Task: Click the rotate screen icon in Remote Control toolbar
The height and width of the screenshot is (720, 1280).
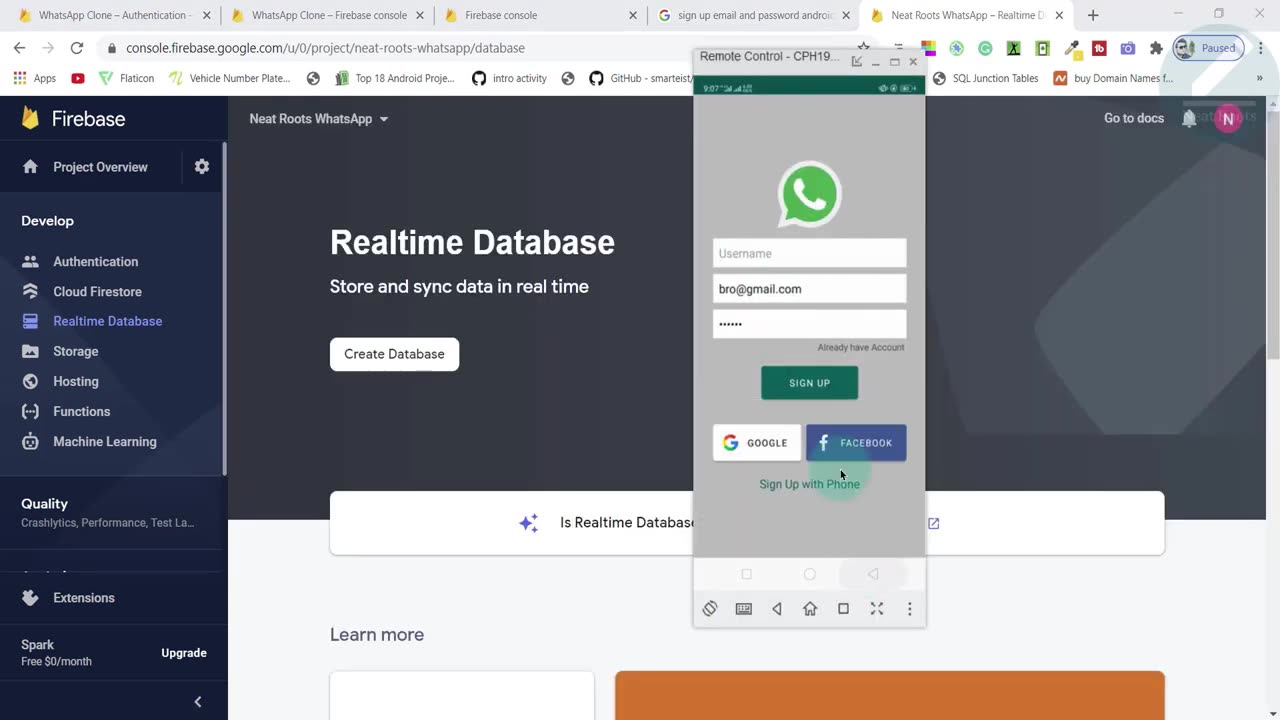Action: pos(710,609)
